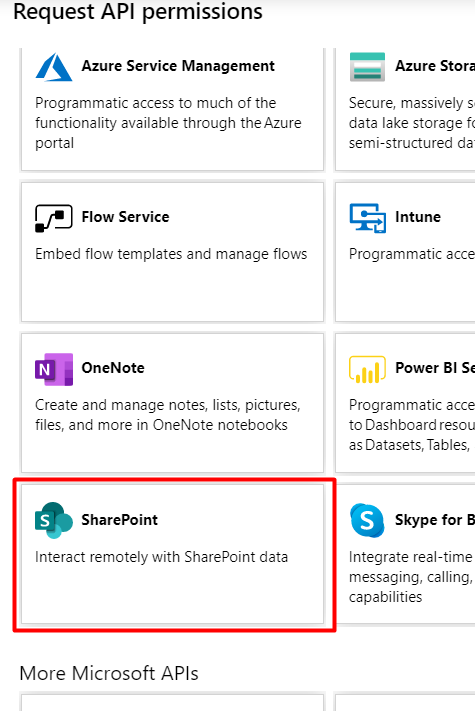The width and height of the screenshot is (475, 711).
Task: Select the SharePoint API title
Action: tap(120, 520)
